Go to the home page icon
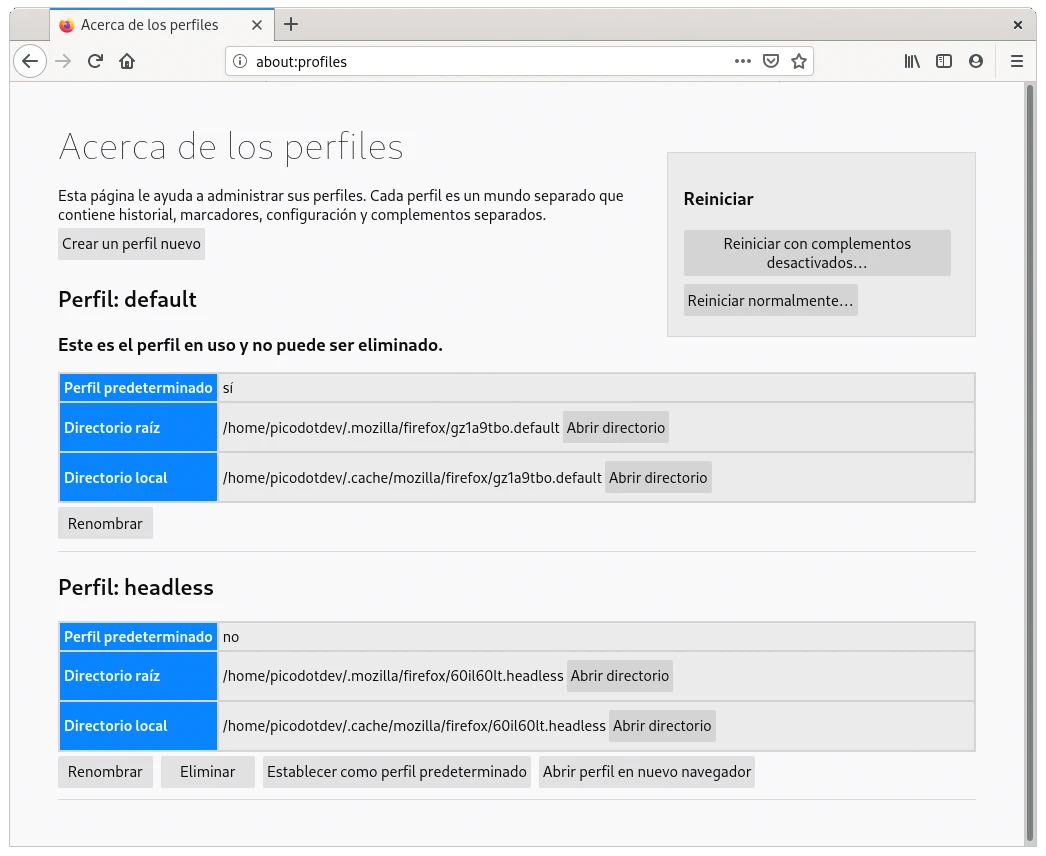The height and width of the screenshot is (856, 1046). pyautogui.click(x=127, y=61)
